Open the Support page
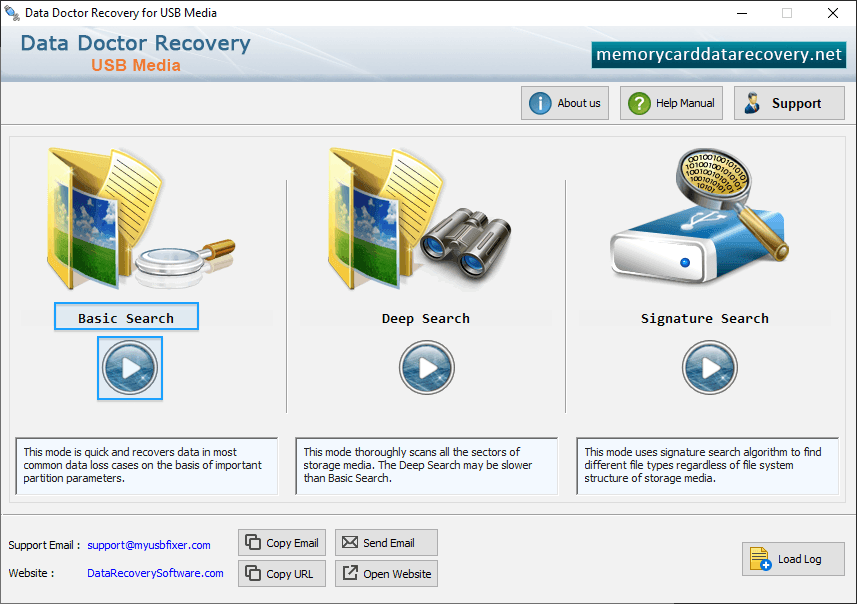Screen dimensions: 857x604 (789, 103)
